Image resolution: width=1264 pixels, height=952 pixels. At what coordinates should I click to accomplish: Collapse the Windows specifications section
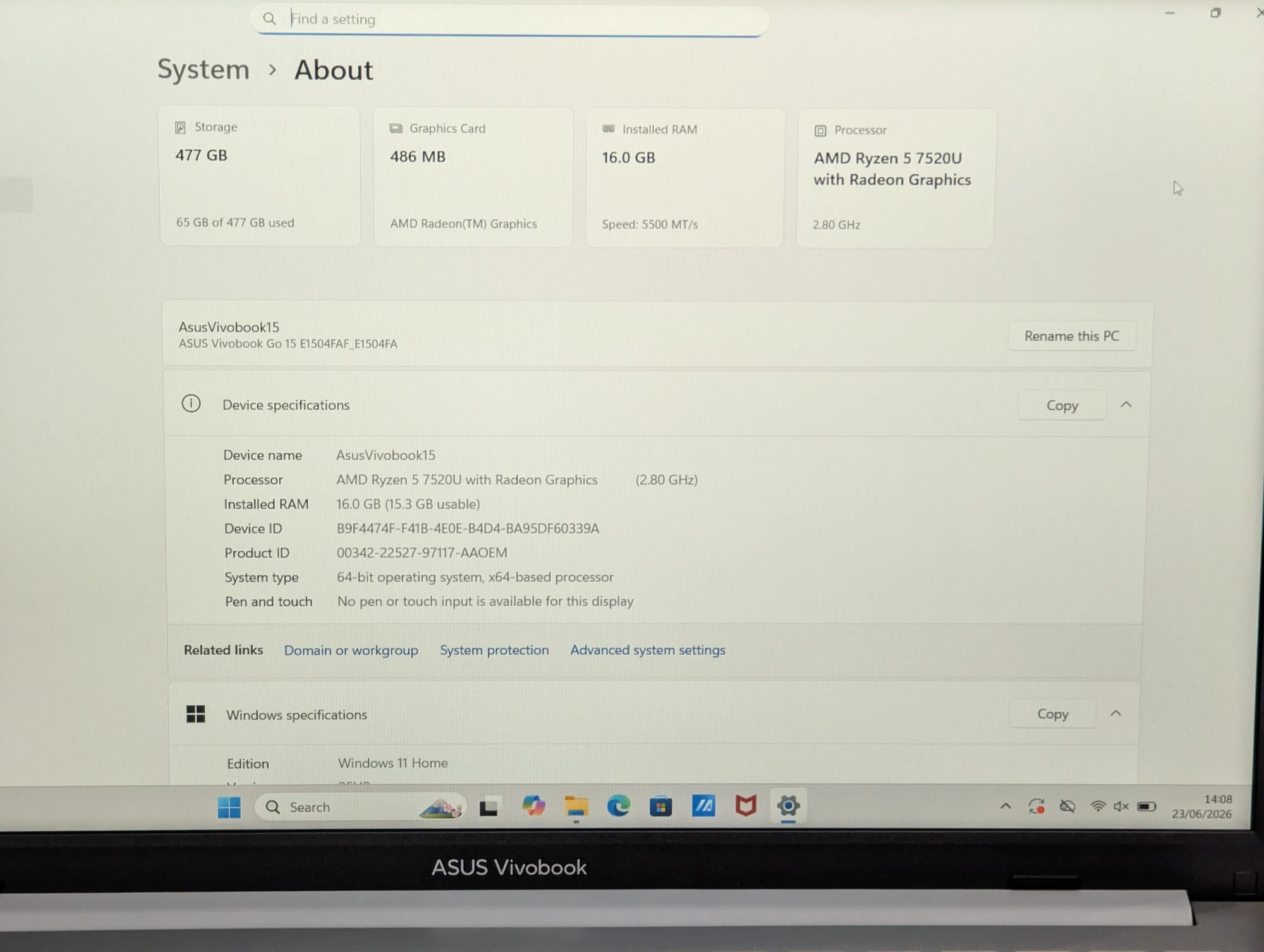[1115, 714]
